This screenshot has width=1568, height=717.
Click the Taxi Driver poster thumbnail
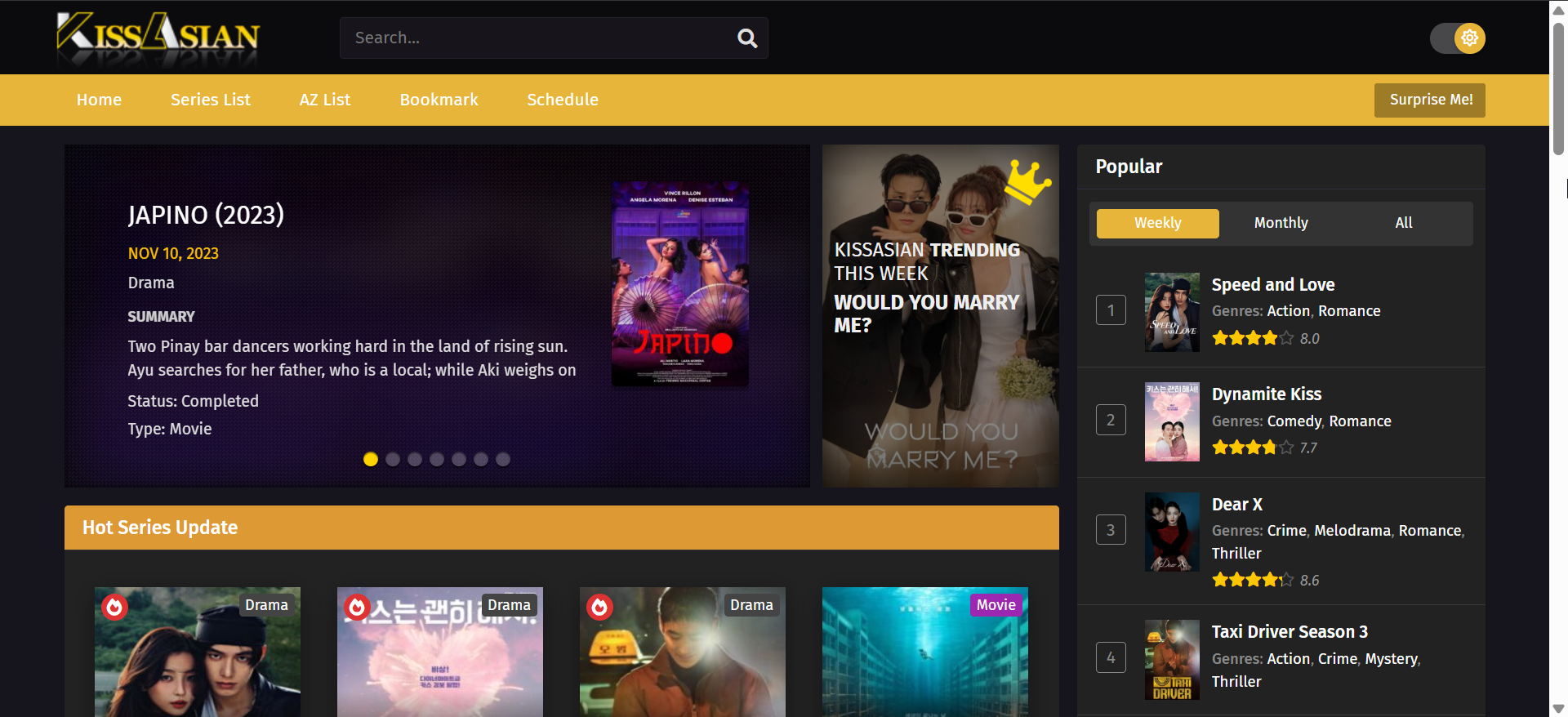(1172, 660)
